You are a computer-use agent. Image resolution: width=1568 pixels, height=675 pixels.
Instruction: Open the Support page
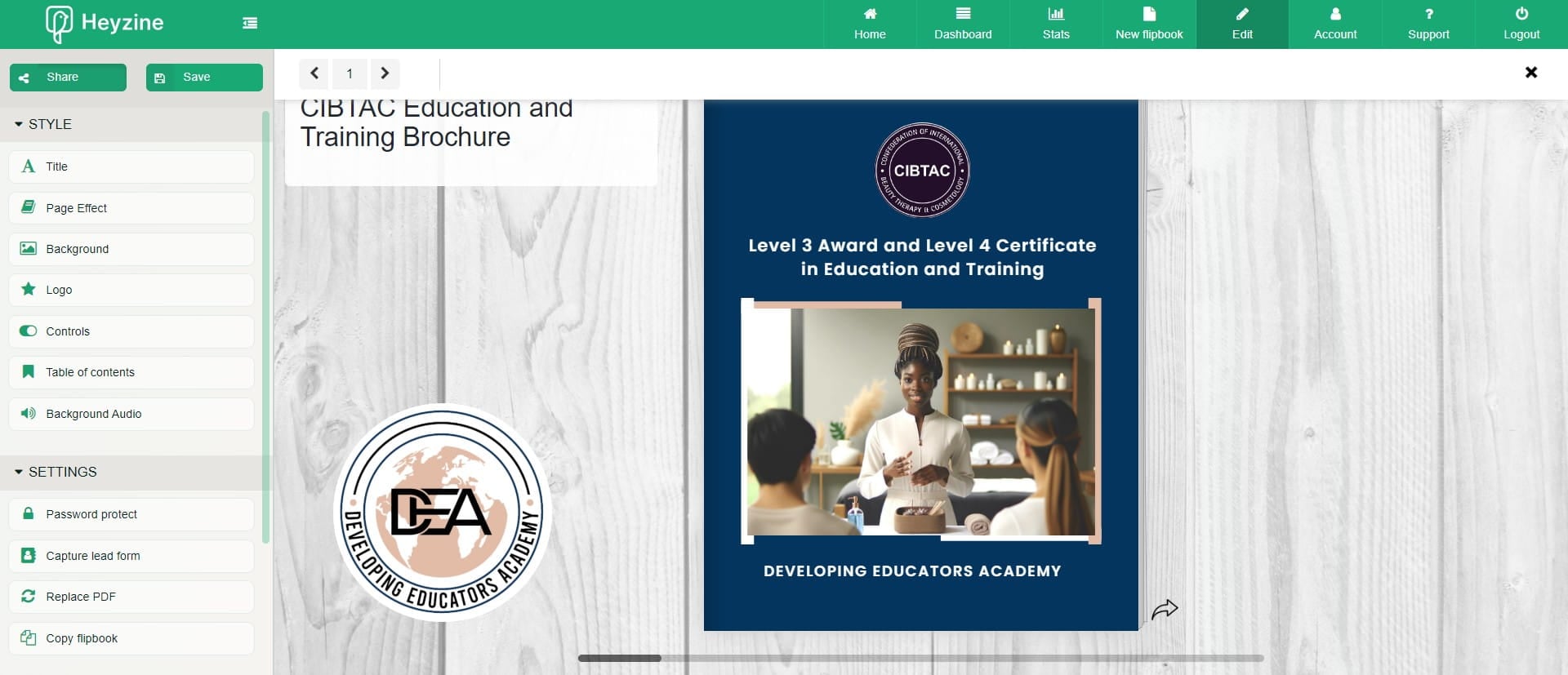pyautogui.click(x=1428, y=24)
